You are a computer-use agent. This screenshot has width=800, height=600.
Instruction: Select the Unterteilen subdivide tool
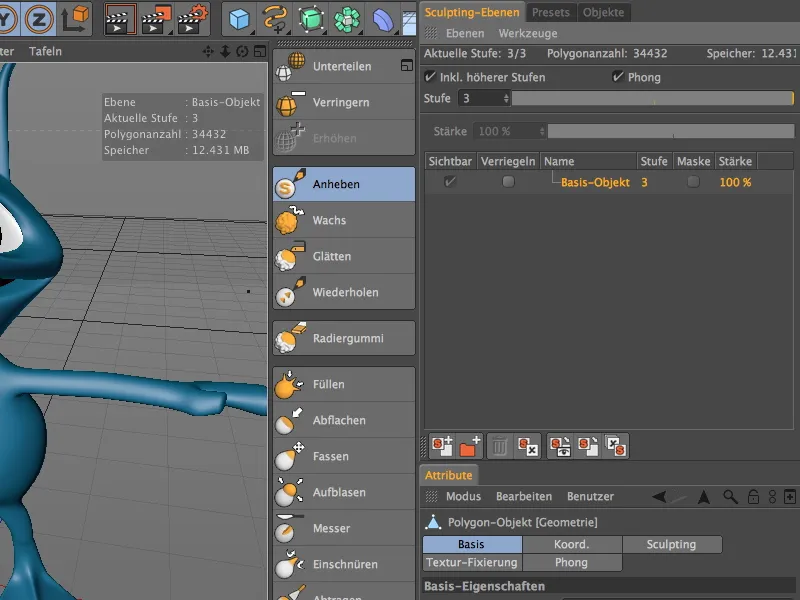point(343,66)
